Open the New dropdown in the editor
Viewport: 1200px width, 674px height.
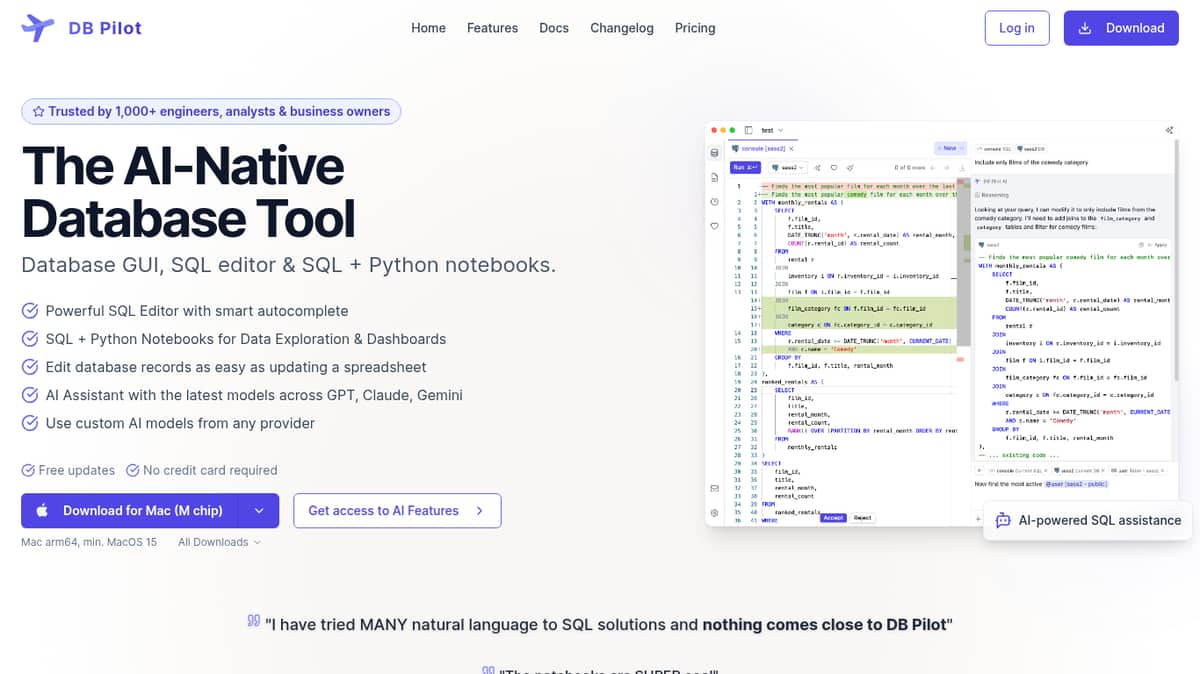950,148
